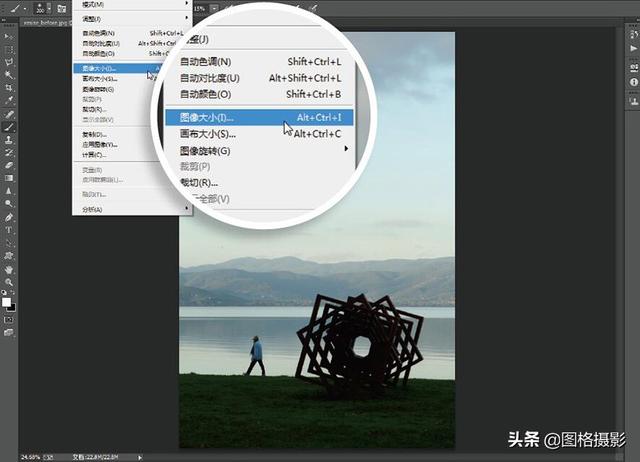Select the Move tool
640x462 pixels.
coord(9,37)
